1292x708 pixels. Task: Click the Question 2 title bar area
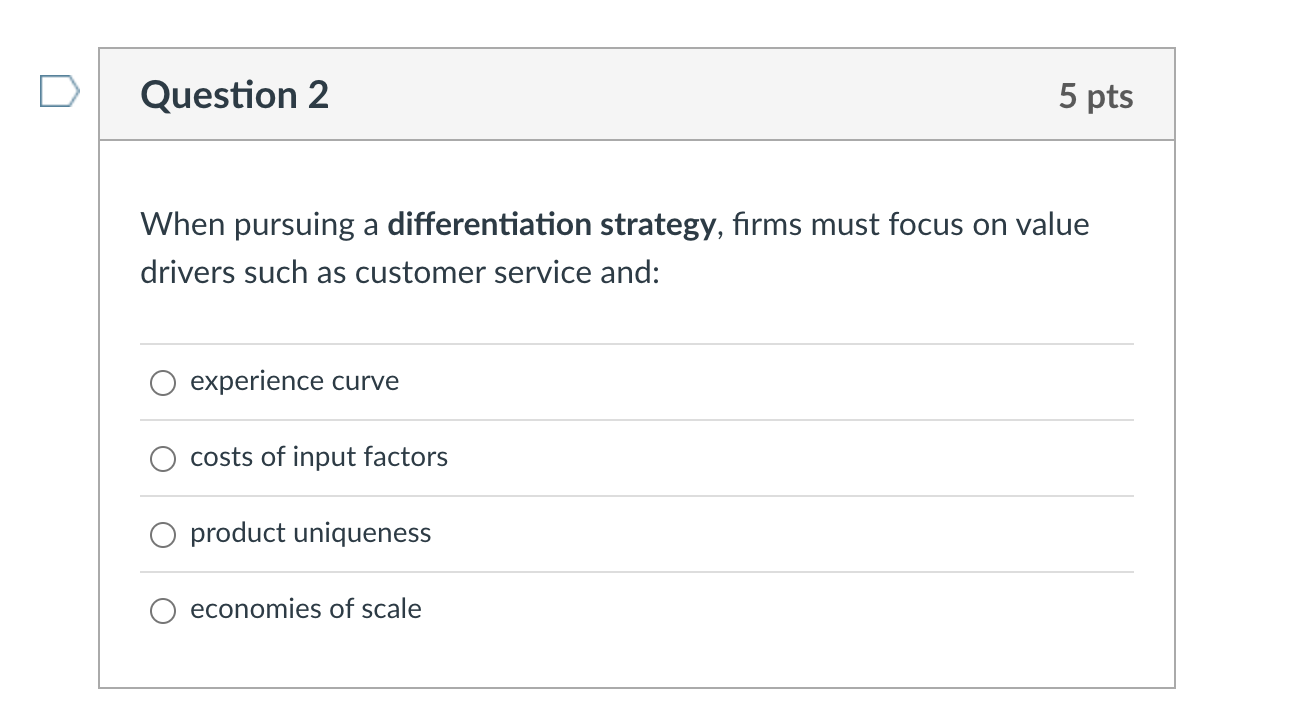click(x=637, y=94)
